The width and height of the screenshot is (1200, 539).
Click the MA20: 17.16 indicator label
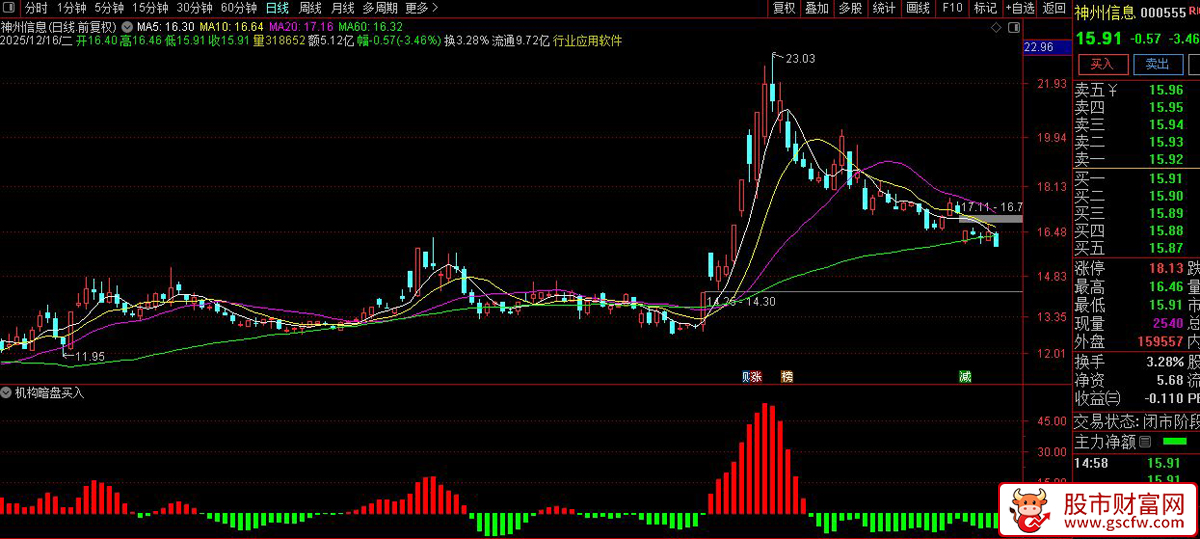click(x=302, y=26)
